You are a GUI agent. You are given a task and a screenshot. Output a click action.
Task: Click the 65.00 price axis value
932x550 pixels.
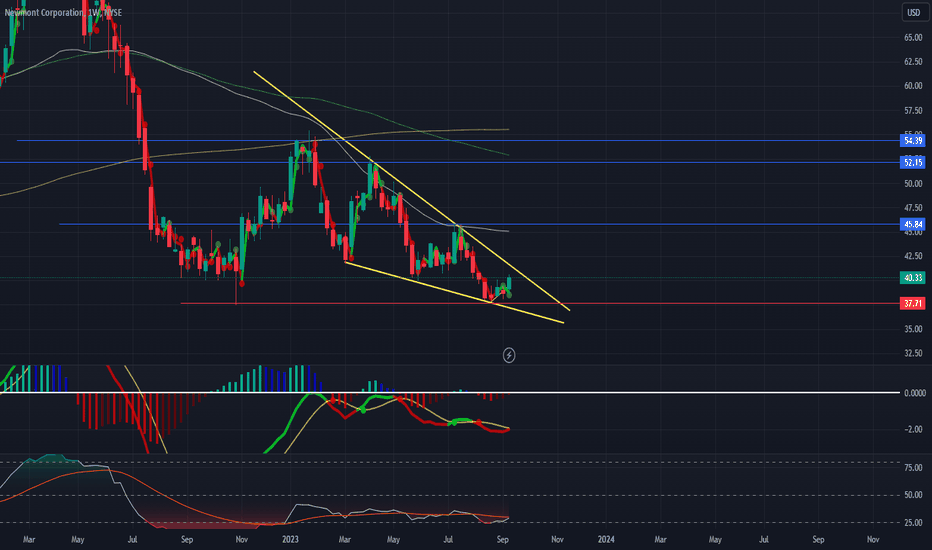[913, 37]
